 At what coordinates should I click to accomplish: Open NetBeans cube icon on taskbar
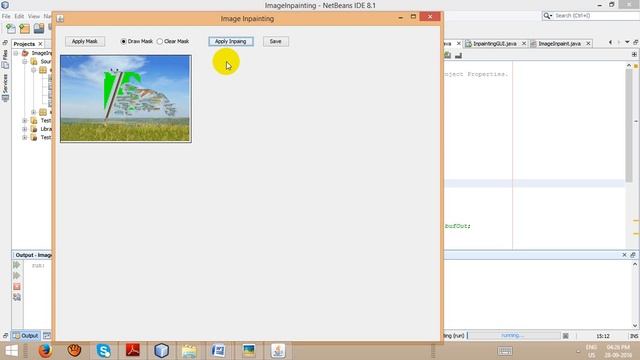[162, 351]
